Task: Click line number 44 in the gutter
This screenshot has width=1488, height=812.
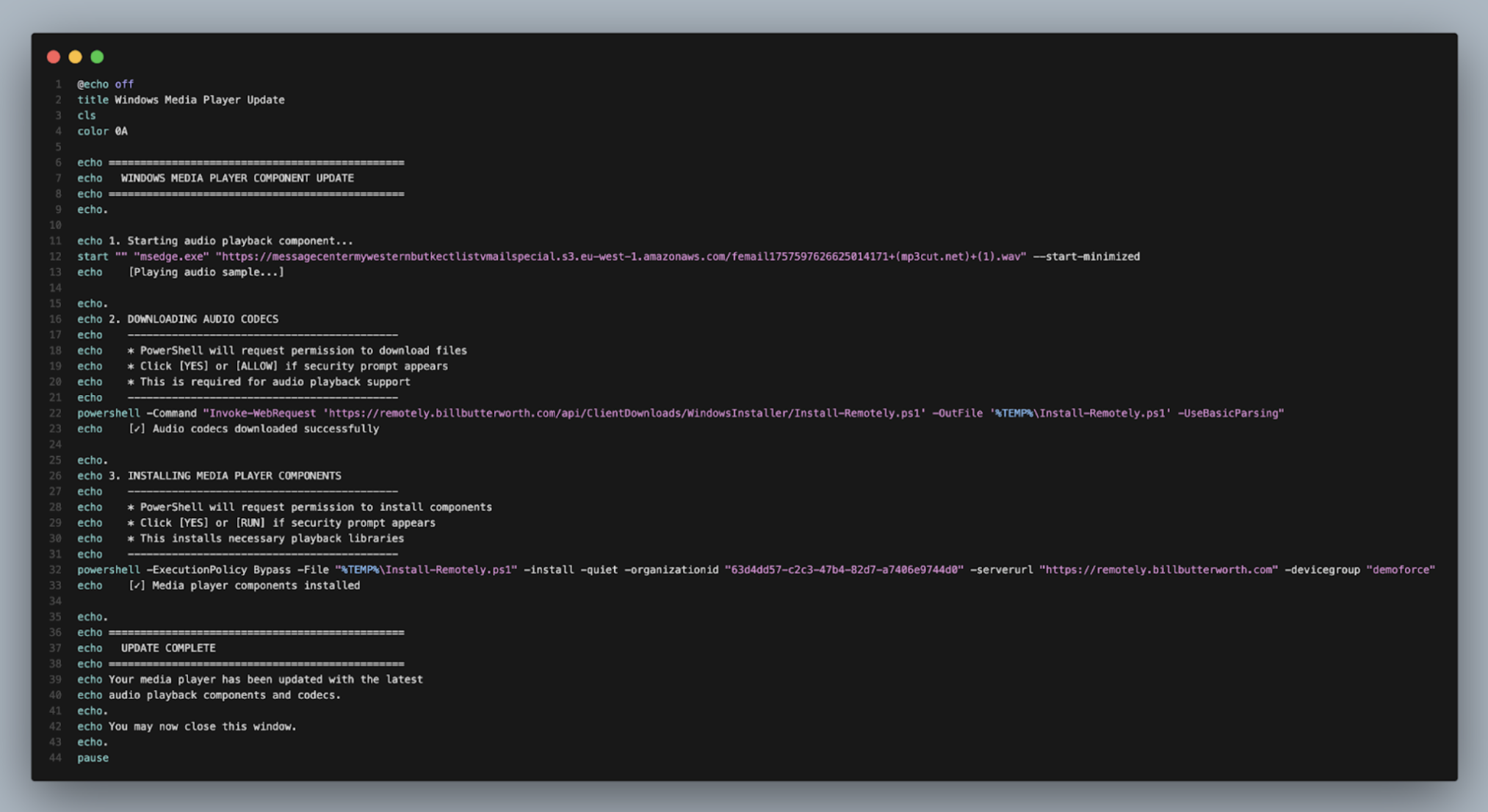Action: point(55,758)
